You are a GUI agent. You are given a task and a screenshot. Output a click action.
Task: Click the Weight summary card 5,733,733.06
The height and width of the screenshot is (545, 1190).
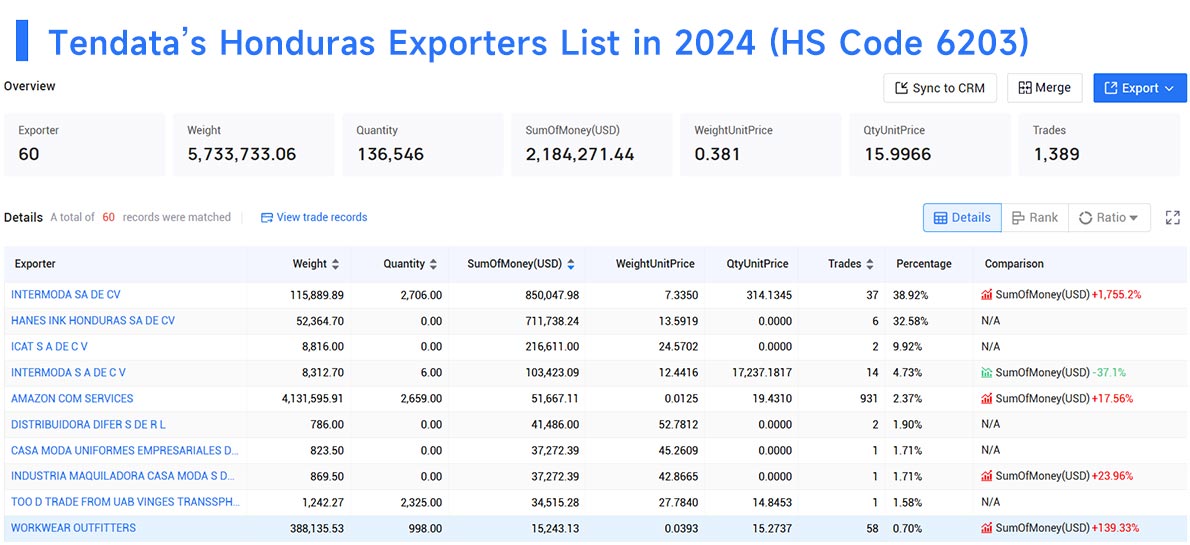253,144
